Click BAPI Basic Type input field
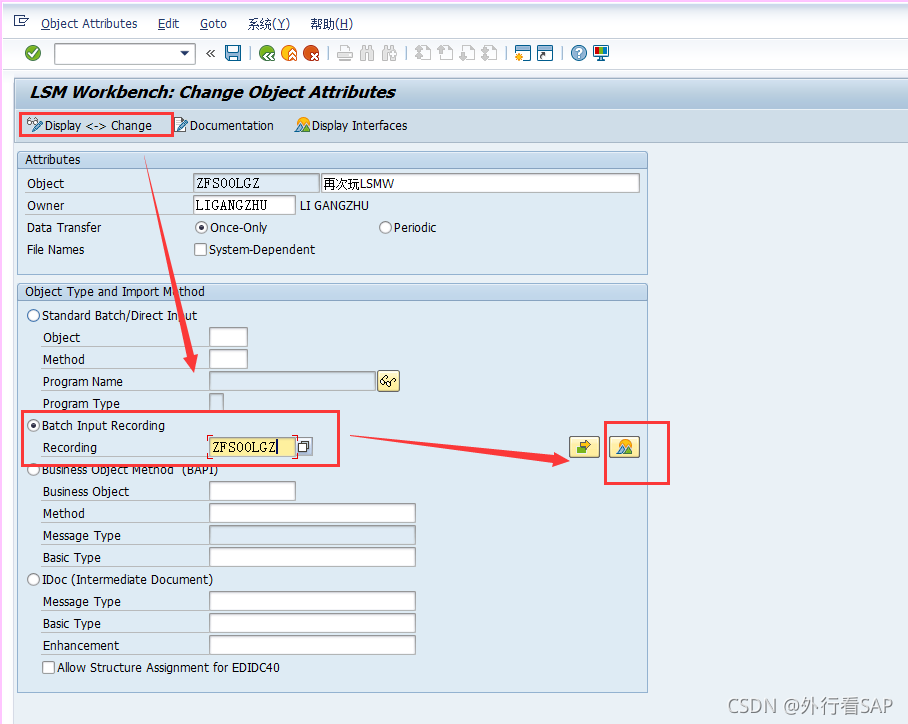 [312, 557]
